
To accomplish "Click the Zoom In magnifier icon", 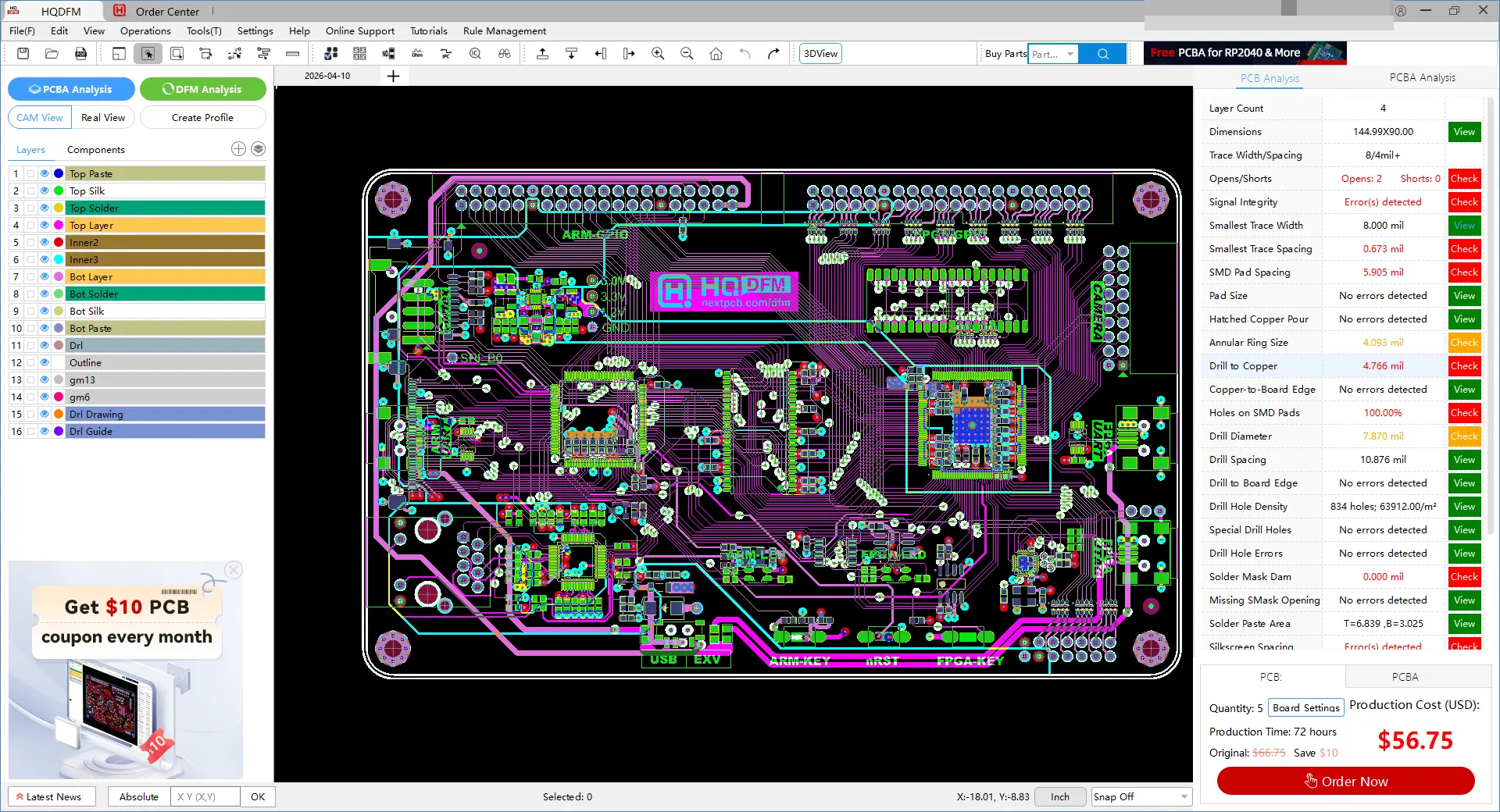I will (x=658, y=54).
